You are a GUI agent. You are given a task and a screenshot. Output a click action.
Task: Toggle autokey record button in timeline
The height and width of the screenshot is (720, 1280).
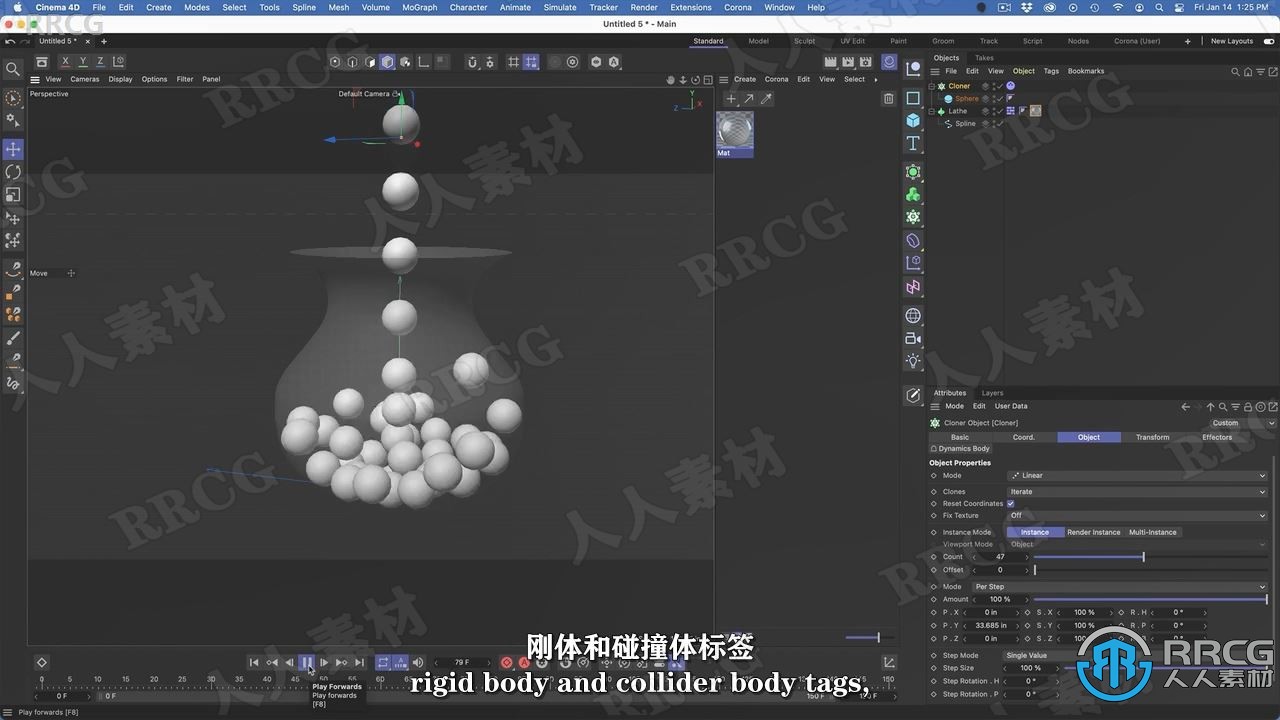click(523, 662)
